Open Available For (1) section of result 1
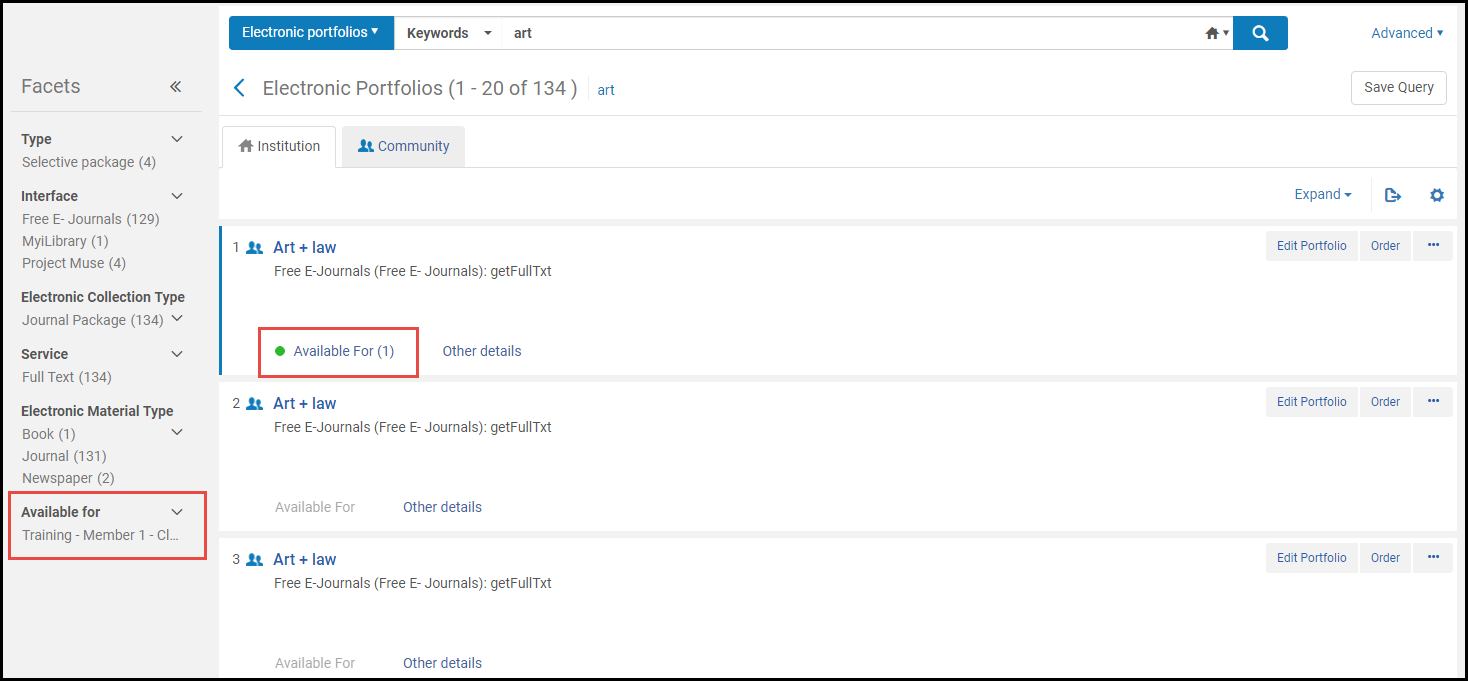This screenshot has width=1468, height=681. [335, 351]
